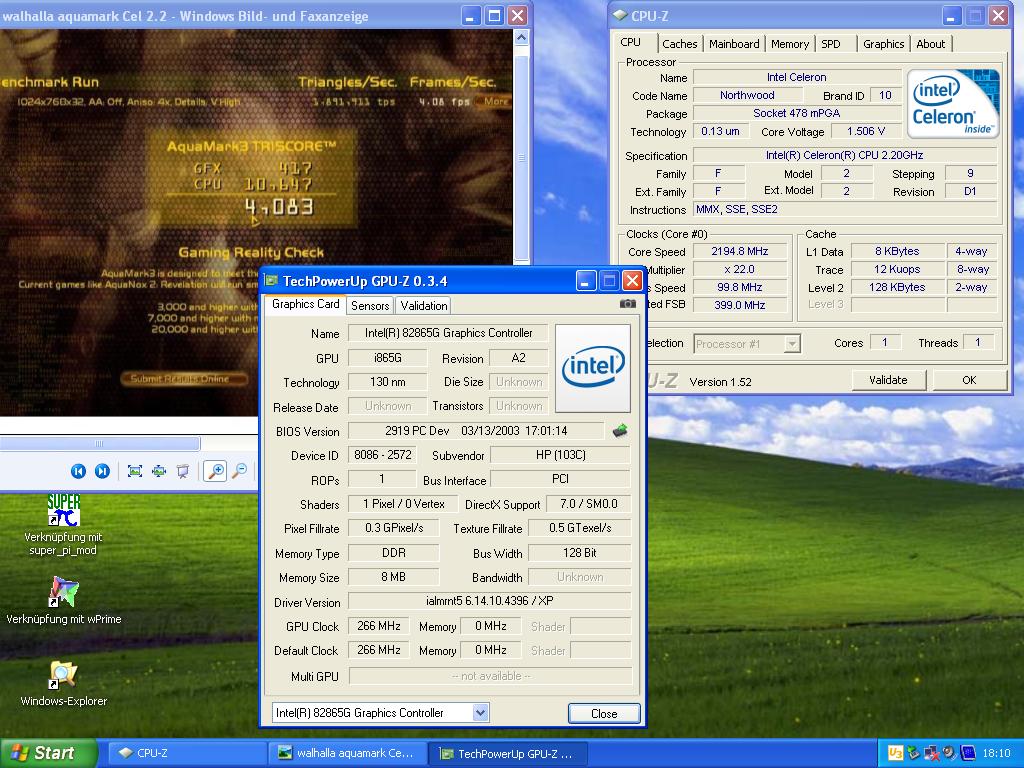The height and width of the screenshot is (768, 1024).
Task: Click Package Socket 478 mPGA value
Action: click(797, 113)
